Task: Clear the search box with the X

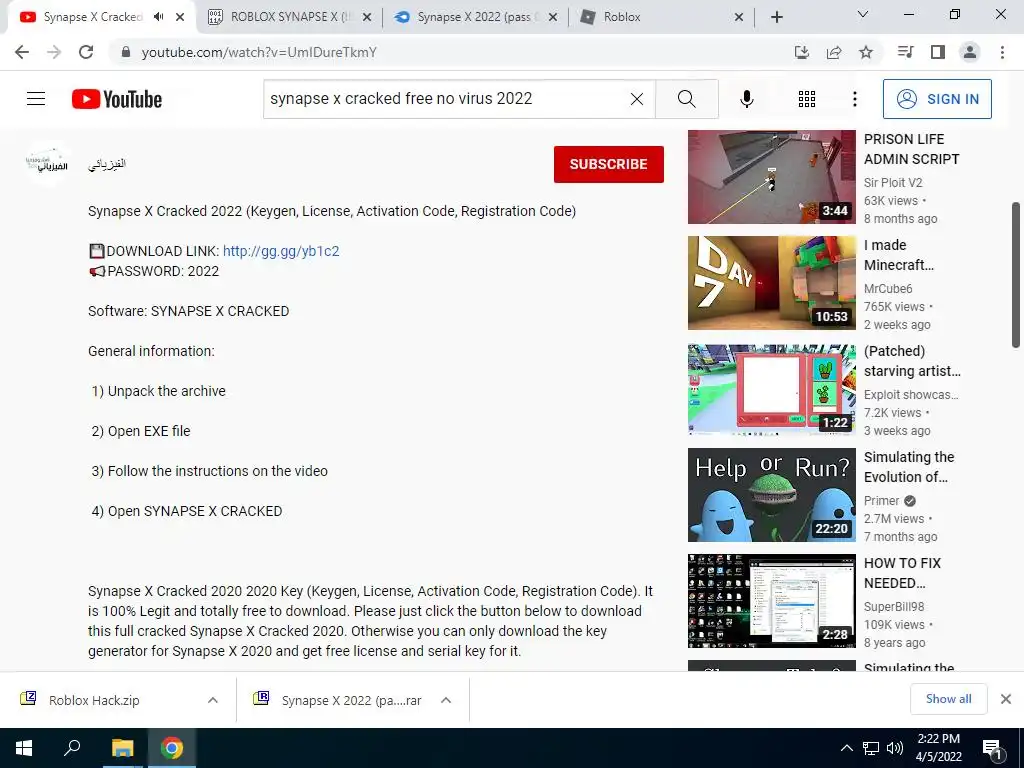Action: click(x=637, y=99)
